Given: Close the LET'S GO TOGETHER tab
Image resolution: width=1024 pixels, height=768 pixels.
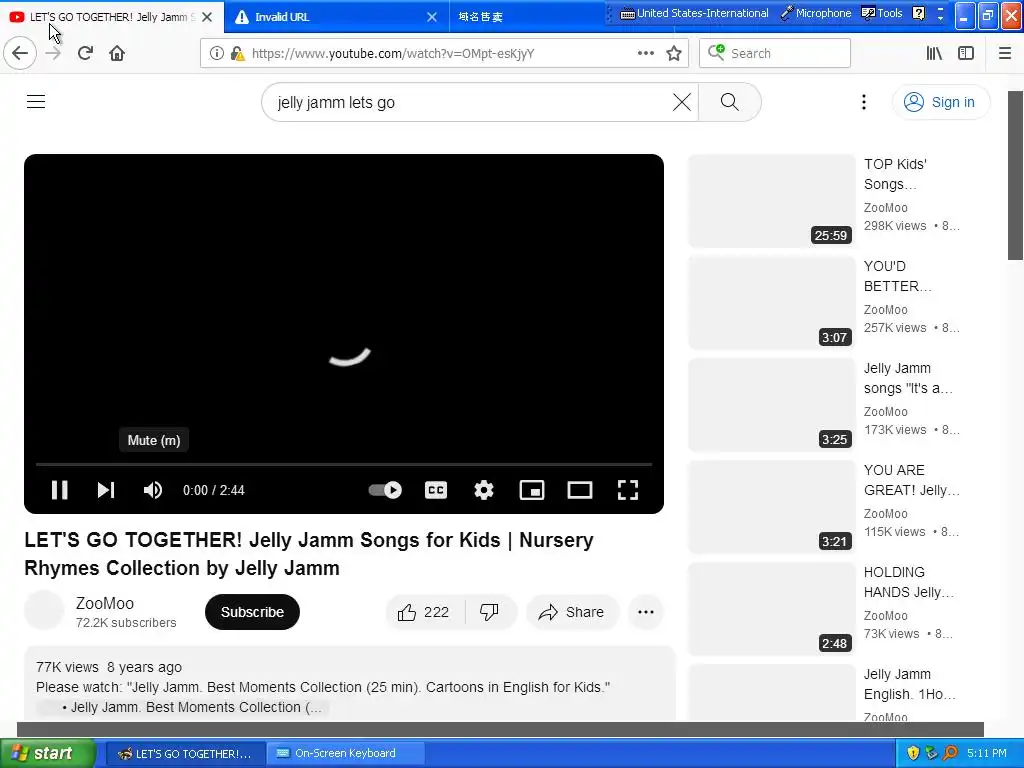Looking at the screenshot, I should [x=207, y=17].
